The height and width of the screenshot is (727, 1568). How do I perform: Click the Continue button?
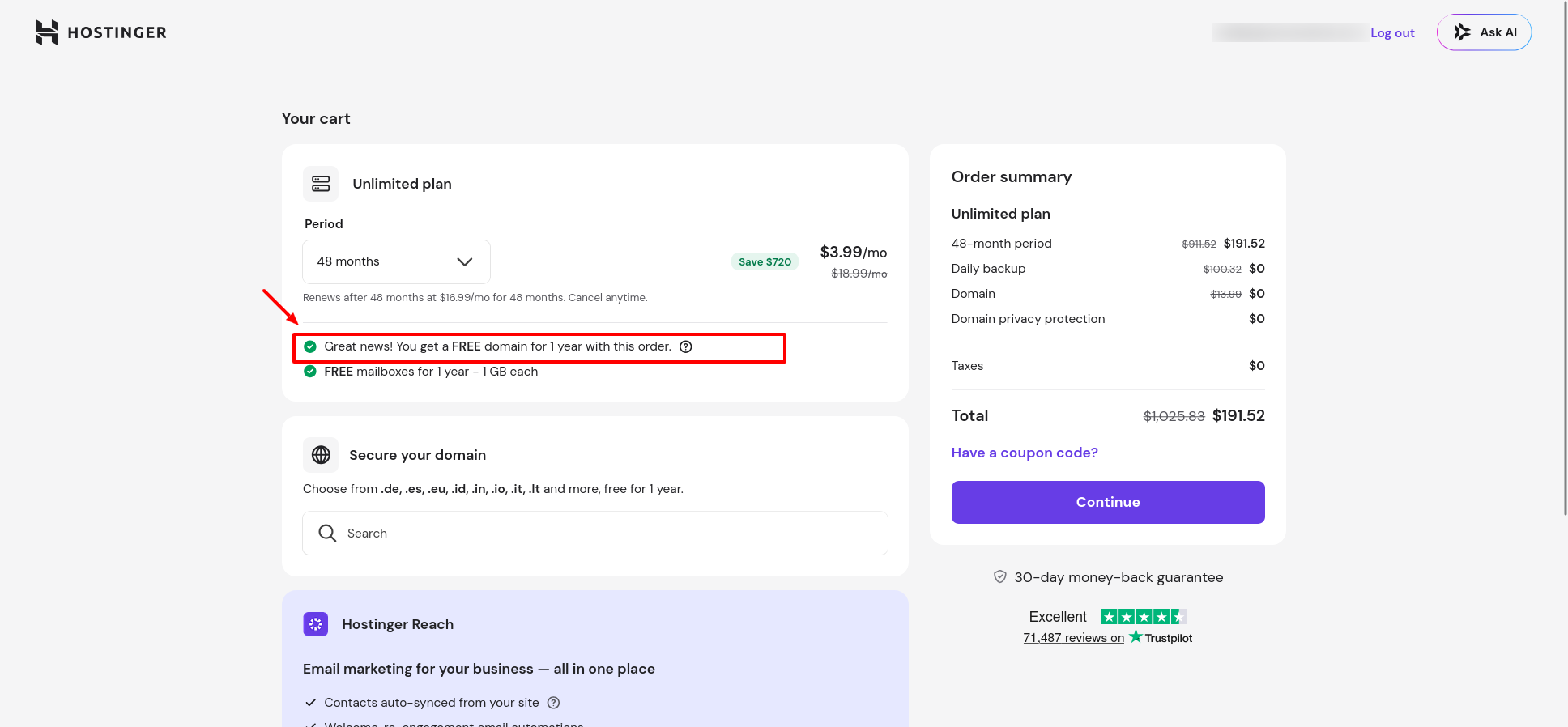(1108, 502)
